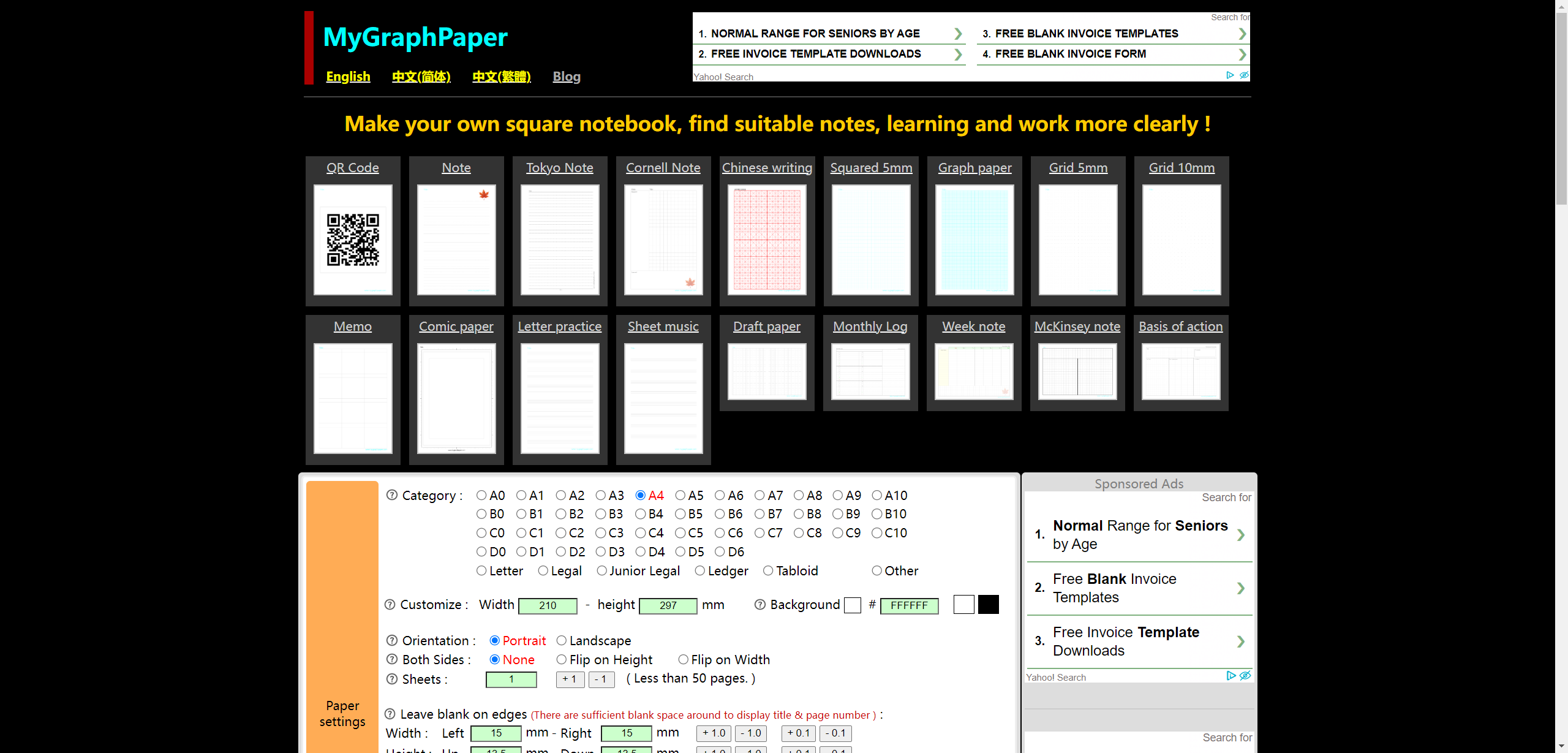Viewport: 1568px width, 753px height.
Task: Click the help icon beside Orientation
Action: (x=392, y=640)
